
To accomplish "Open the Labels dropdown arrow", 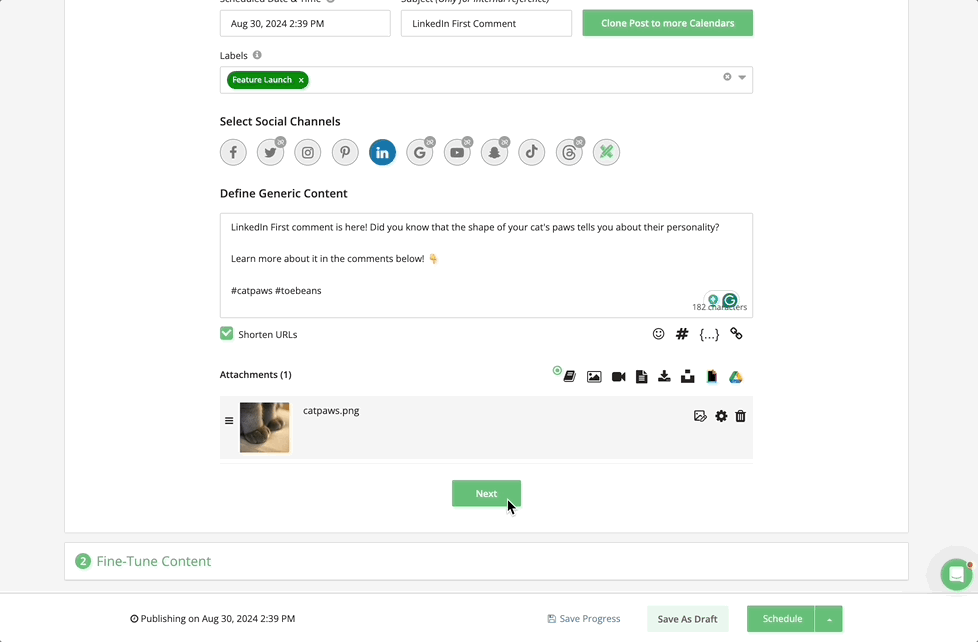I will click(742, 78).
